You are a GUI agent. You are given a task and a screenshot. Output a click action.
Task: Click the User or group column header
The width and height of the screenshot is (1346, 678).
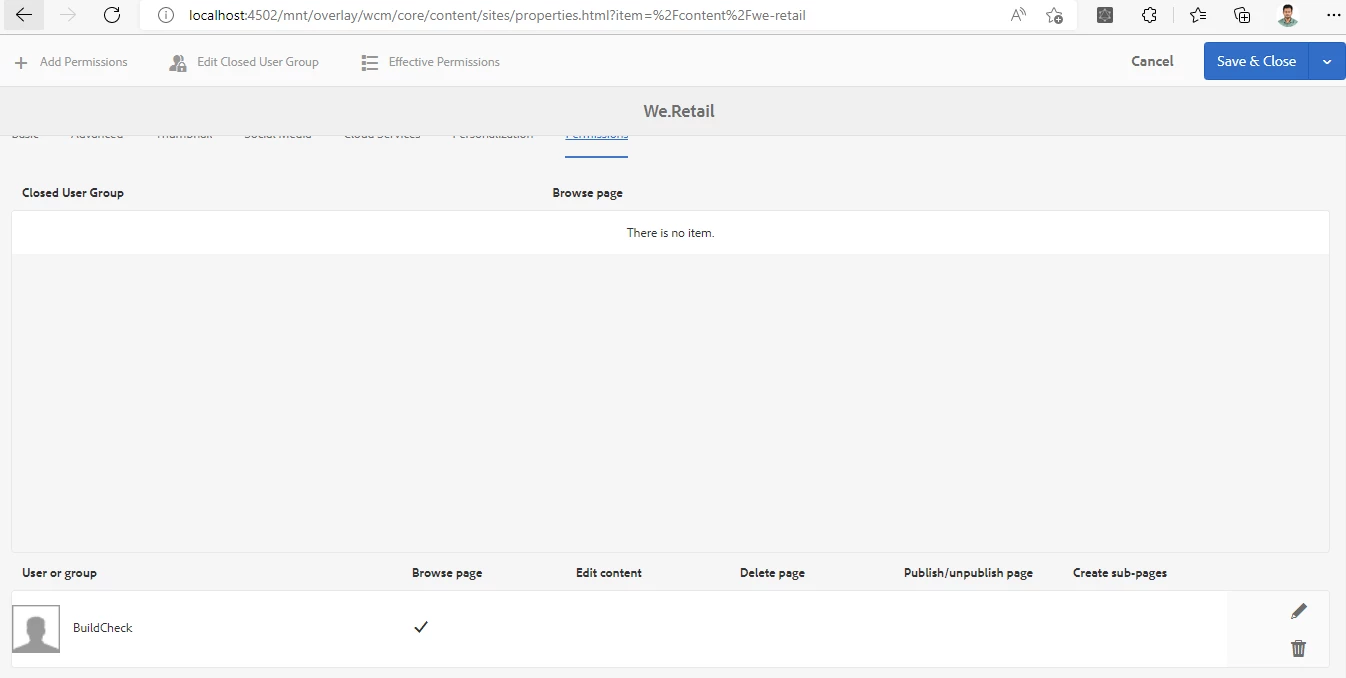59,573
